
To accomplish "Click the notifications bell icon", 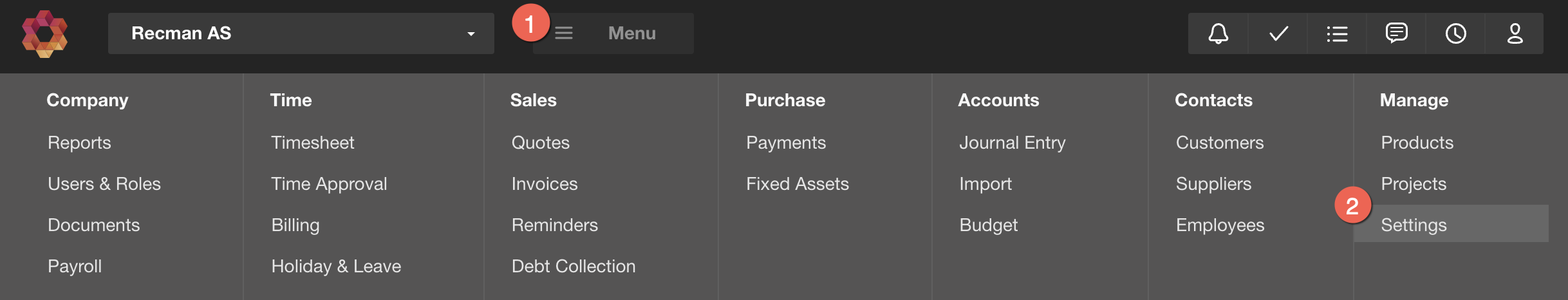I will click(x=1218, y=33).
